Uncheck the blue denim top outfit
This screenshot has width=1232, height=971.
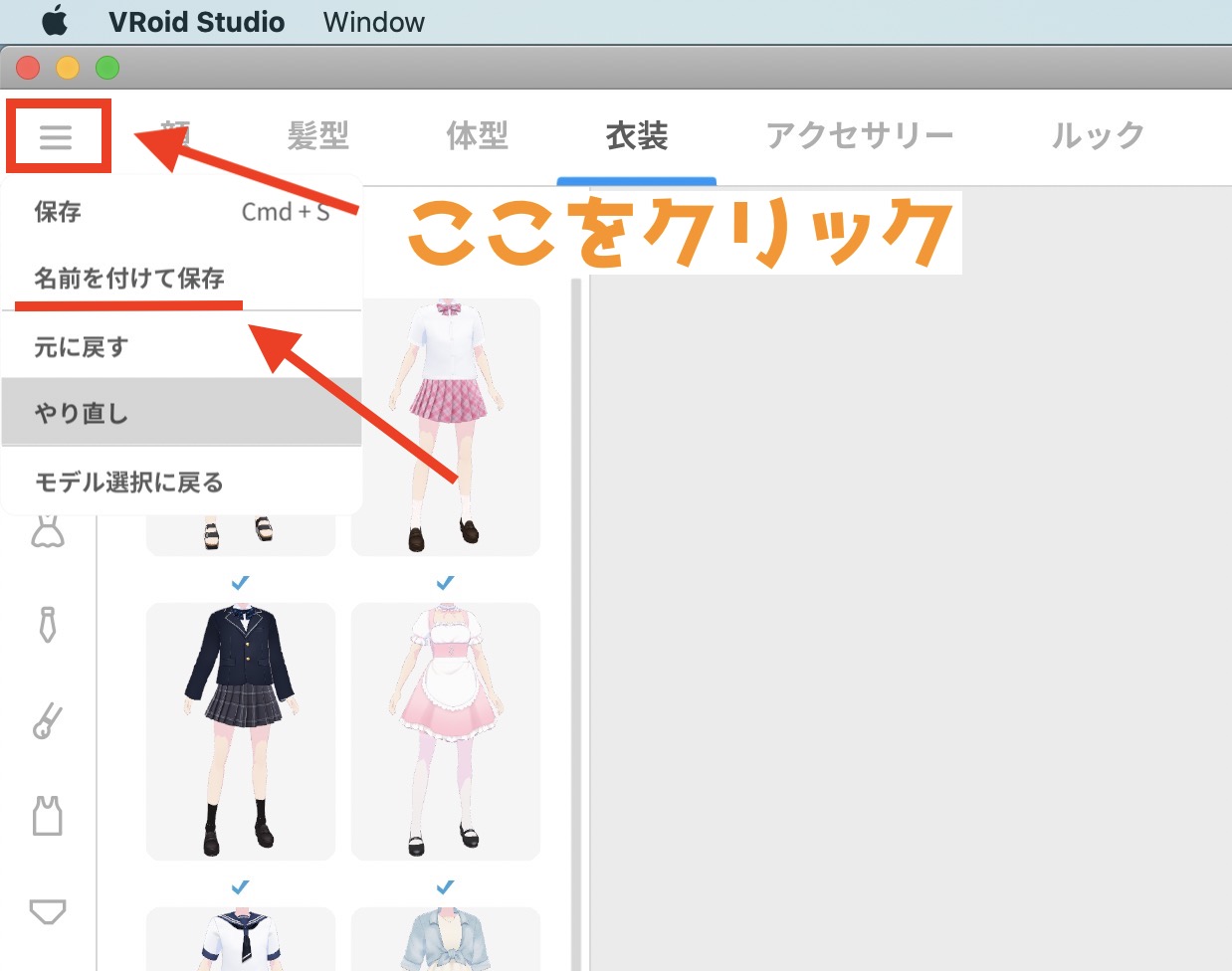coord(445,887)
